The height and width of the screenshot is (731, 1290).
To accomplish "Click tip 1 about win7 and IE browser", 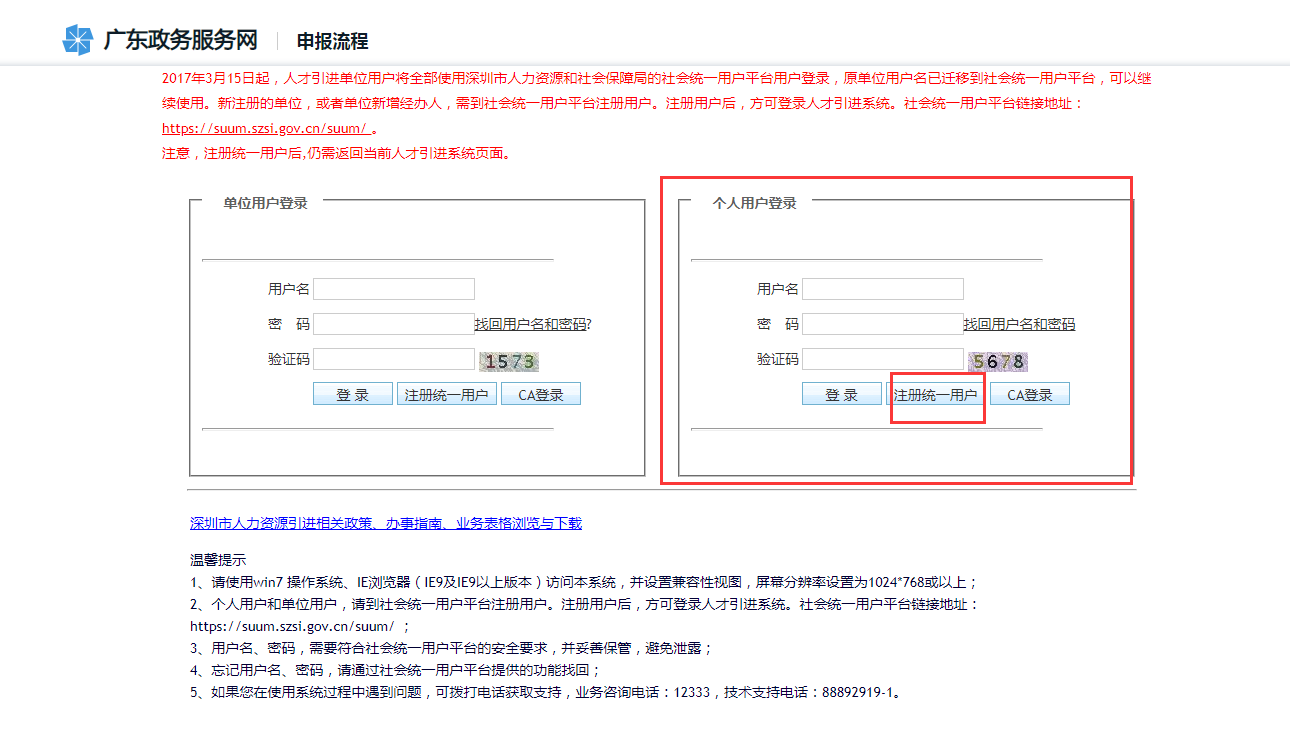I will click(x=584, y=582).
